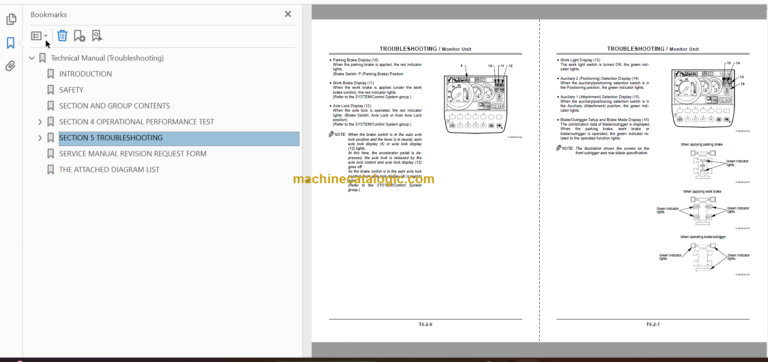Click 'Work Light Display (13)' text
The height and width of the screenshot is (362, 768).
580,60
